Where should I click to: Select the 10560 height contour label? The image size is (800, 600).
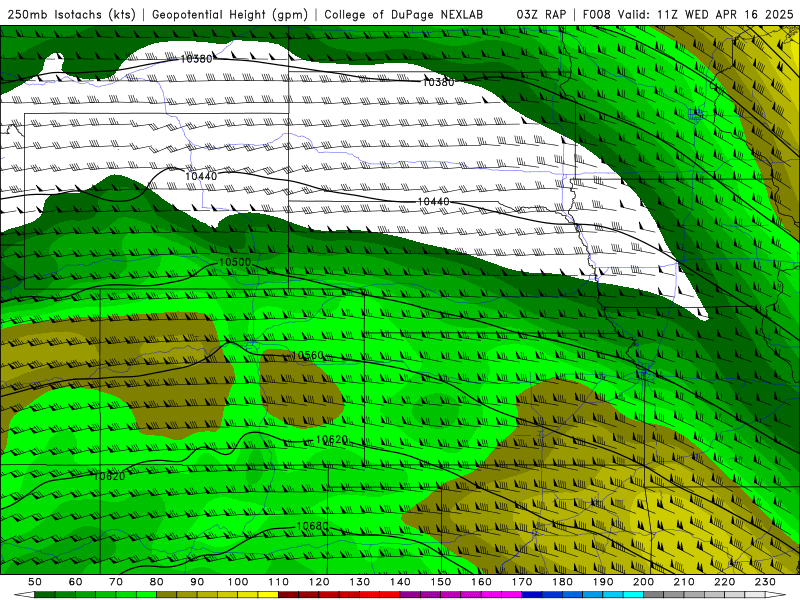point(308,355)
